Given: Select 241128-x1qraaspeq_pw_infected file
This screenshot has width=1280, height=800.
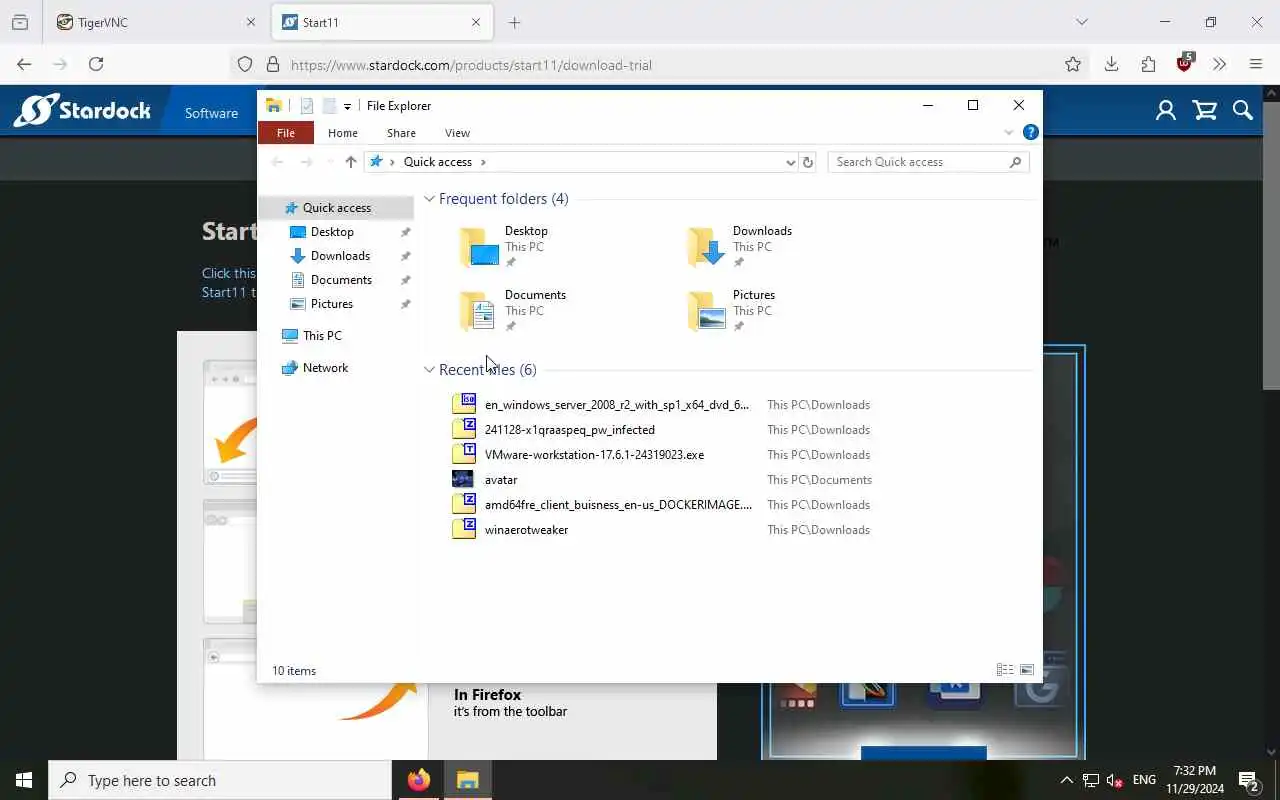Looking at the screenshot, I should click(x=569, y=430).
